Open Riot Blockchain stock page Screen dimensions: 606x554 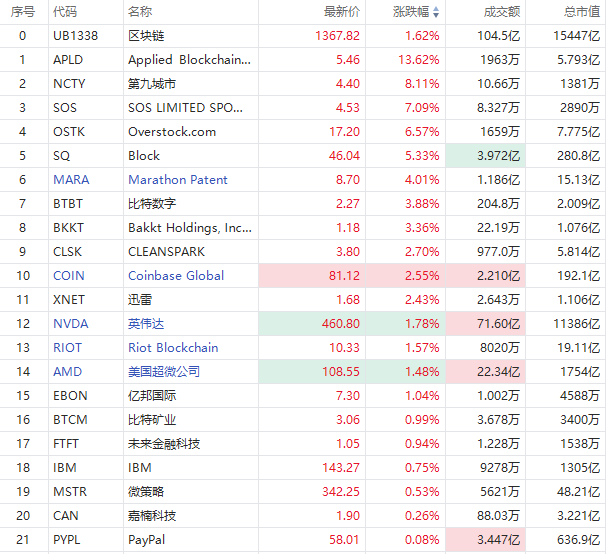[x=173, y=348]
